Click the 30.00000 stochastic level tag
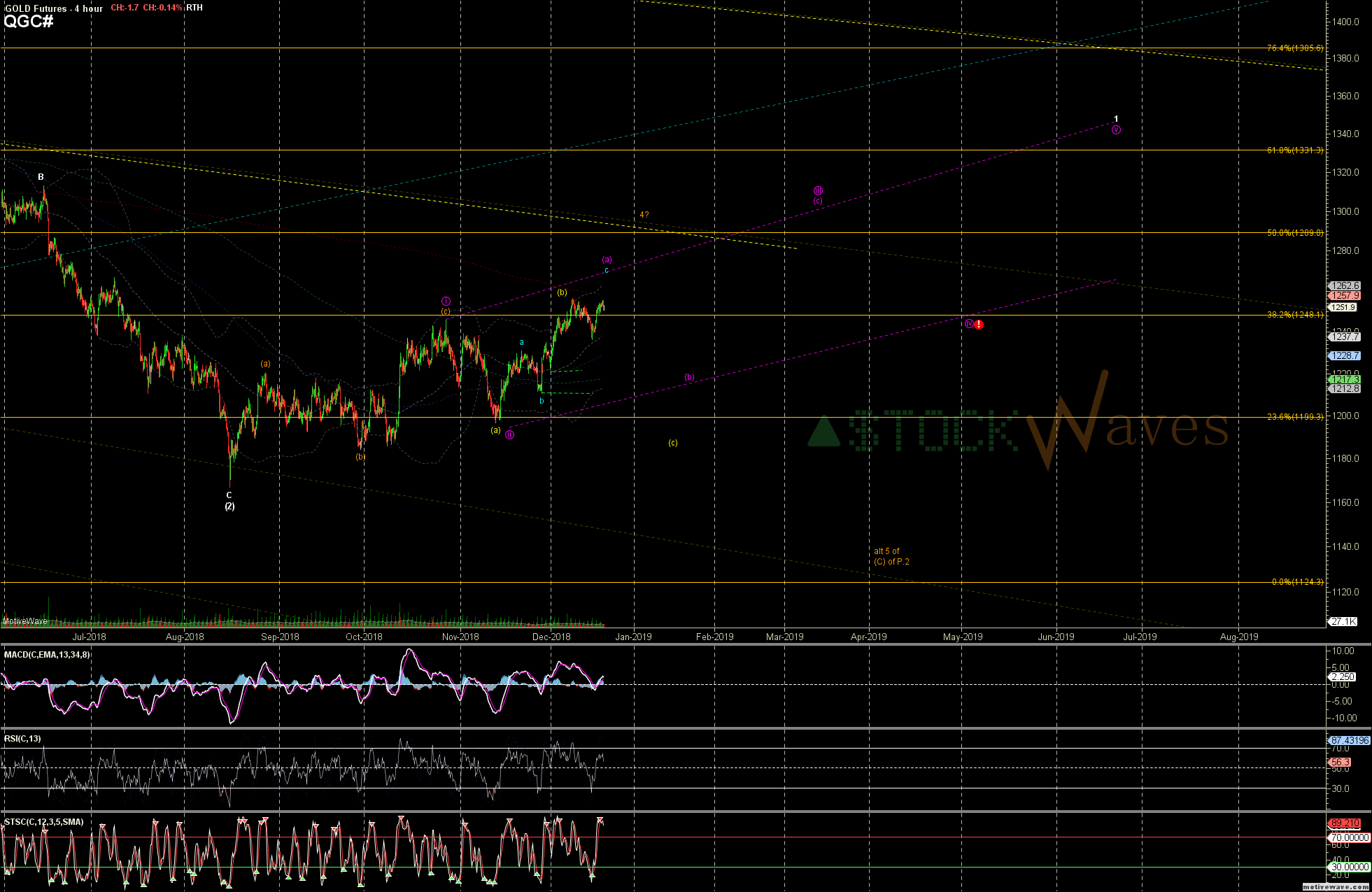Image resolution: width=1372 pixels, height=892 pixels. (1350, 867)
